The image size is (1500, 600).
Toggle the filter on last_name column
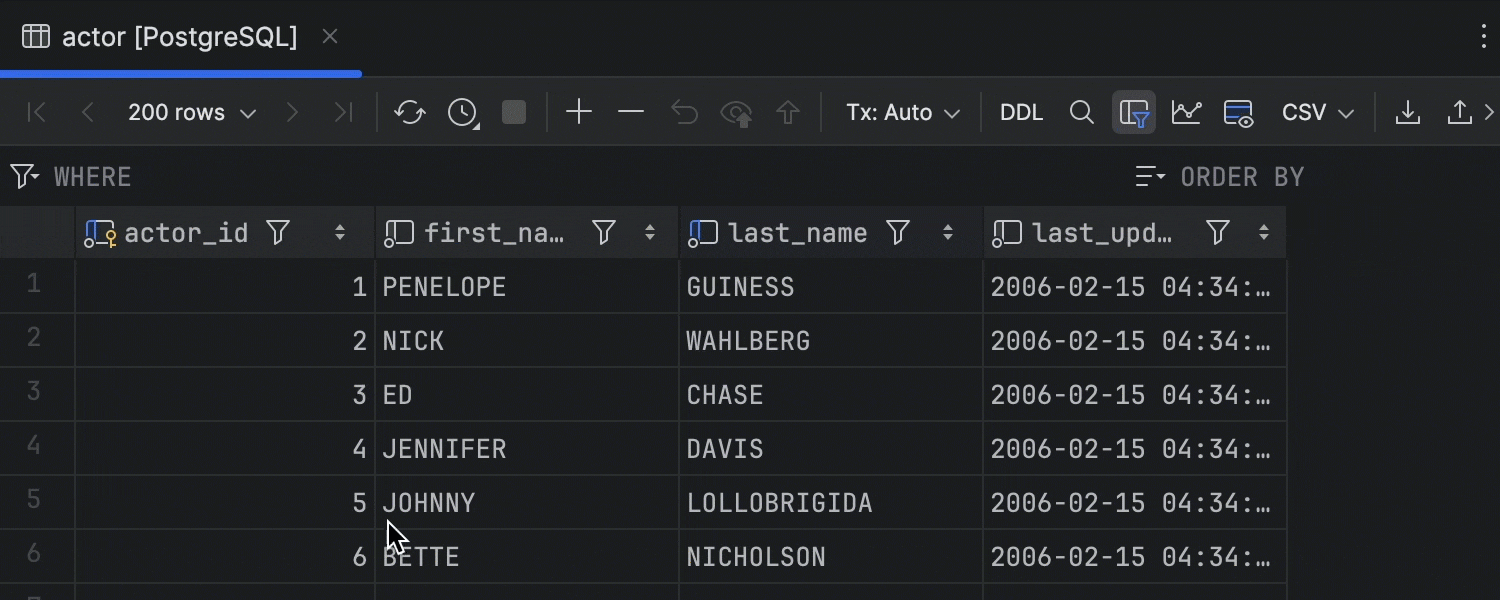898,233
